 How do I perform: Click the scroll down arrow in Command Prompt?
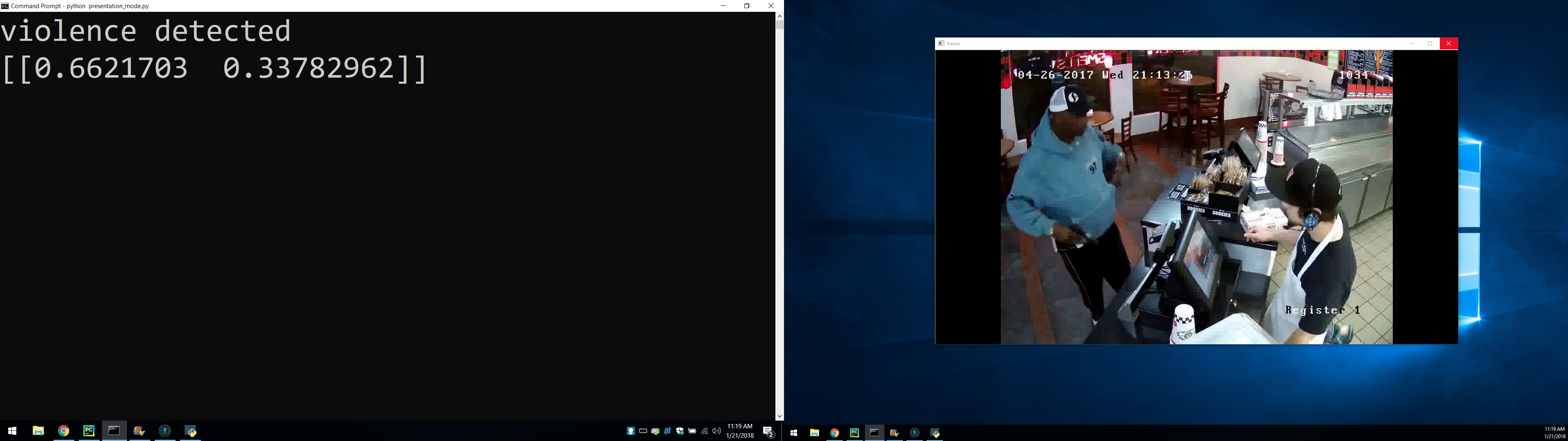(x=779, y=416)
